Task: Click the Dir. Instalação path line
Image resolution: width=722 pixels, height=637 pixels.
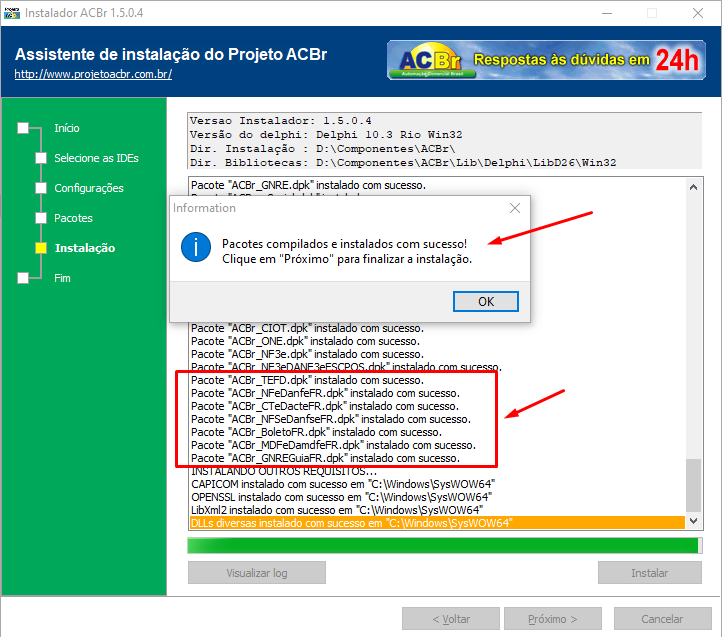Action: (x=322, y=149)
